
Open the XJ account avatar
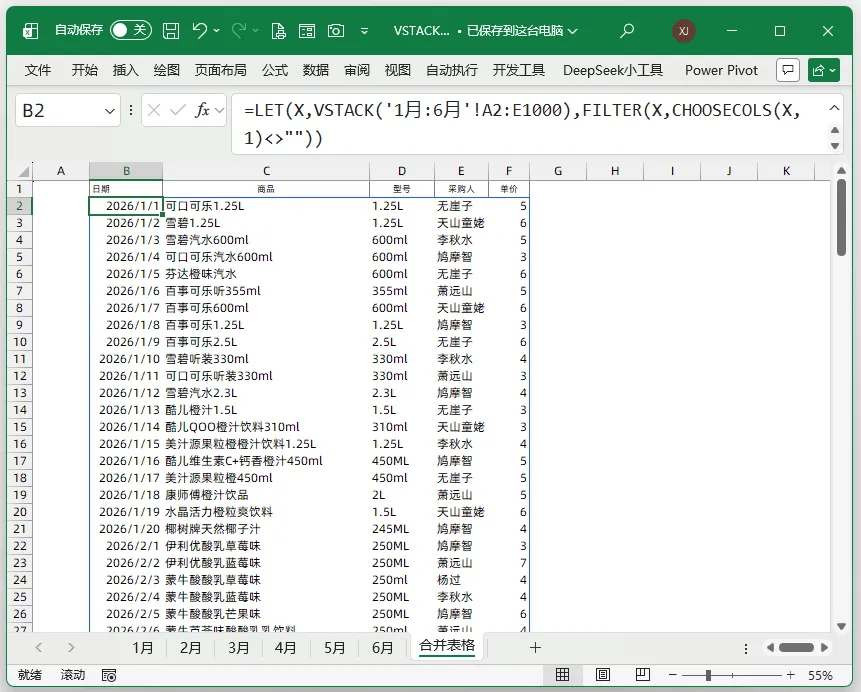pyautogui.click(x=684, y=31)
